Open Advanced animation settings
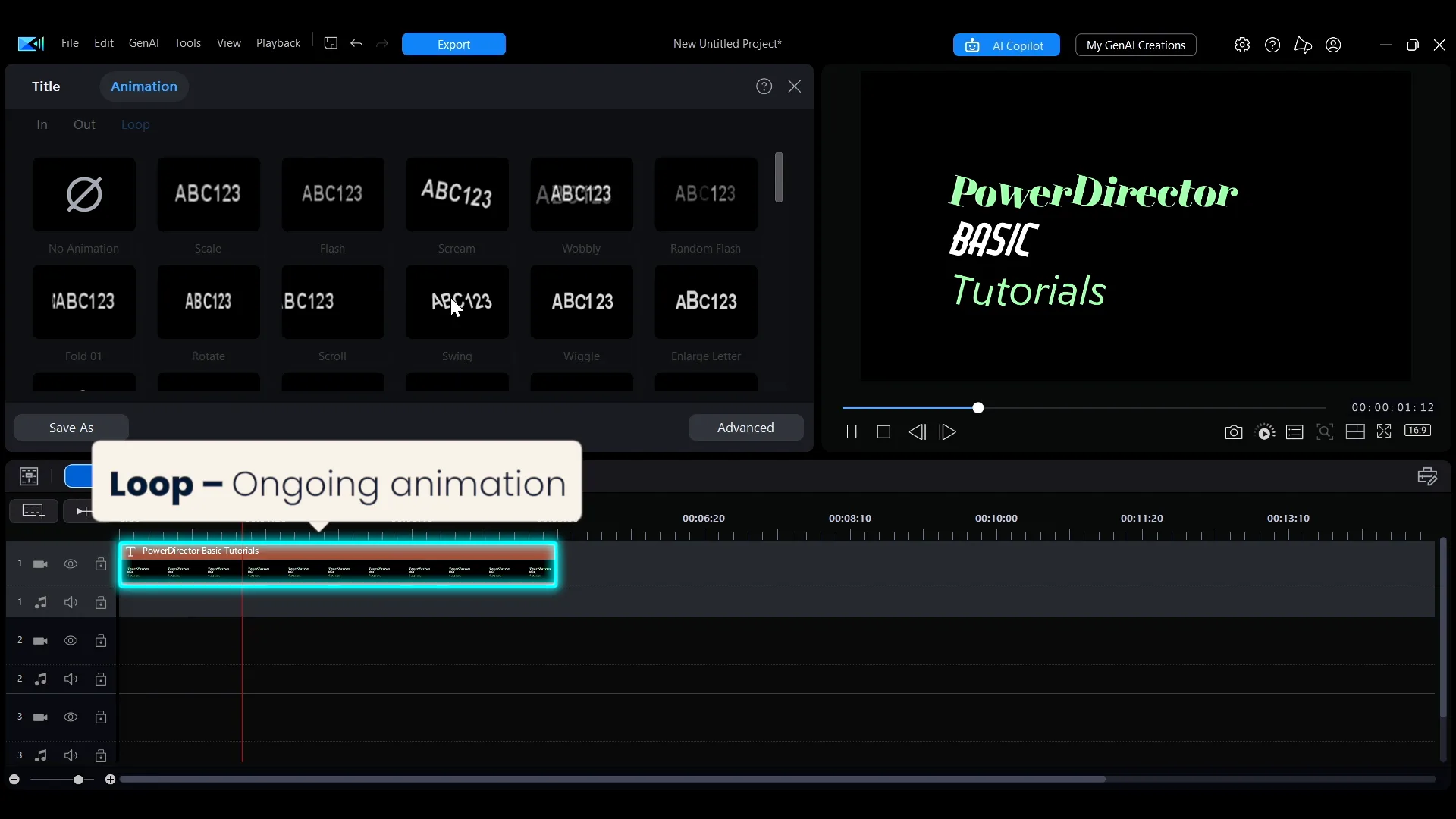Image resolution: width=1456 pixels, height=819 pixels. (x=745, y=428)
